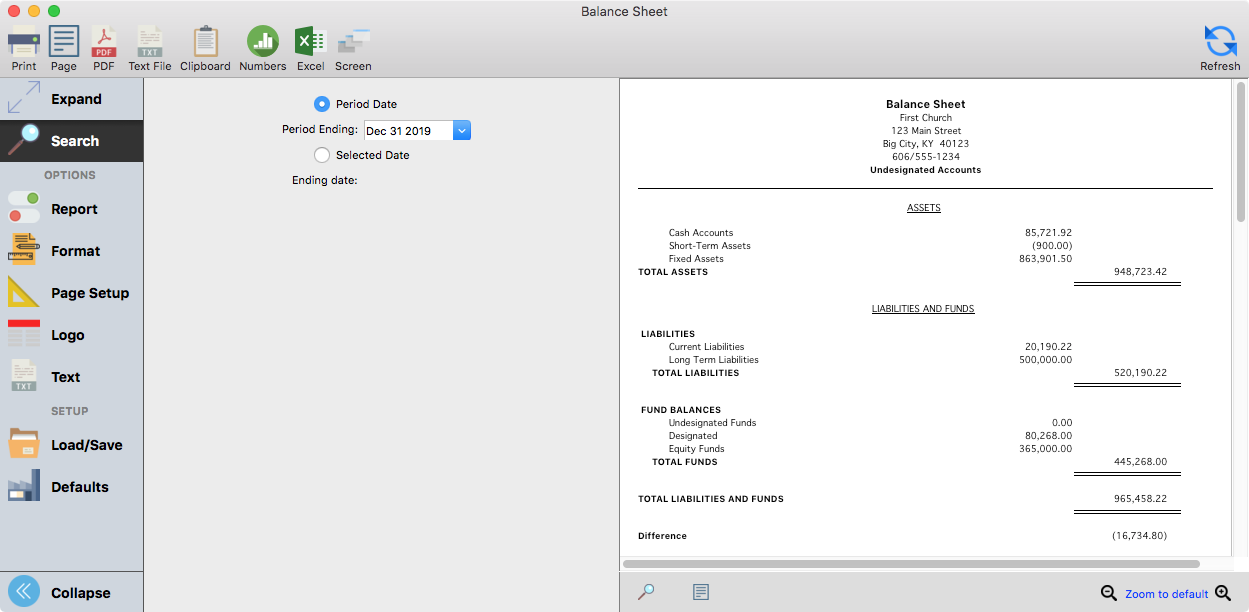Choose the Selected Date option
Viewport: 1249px width, 612px height.
click(x=322, y=155)
